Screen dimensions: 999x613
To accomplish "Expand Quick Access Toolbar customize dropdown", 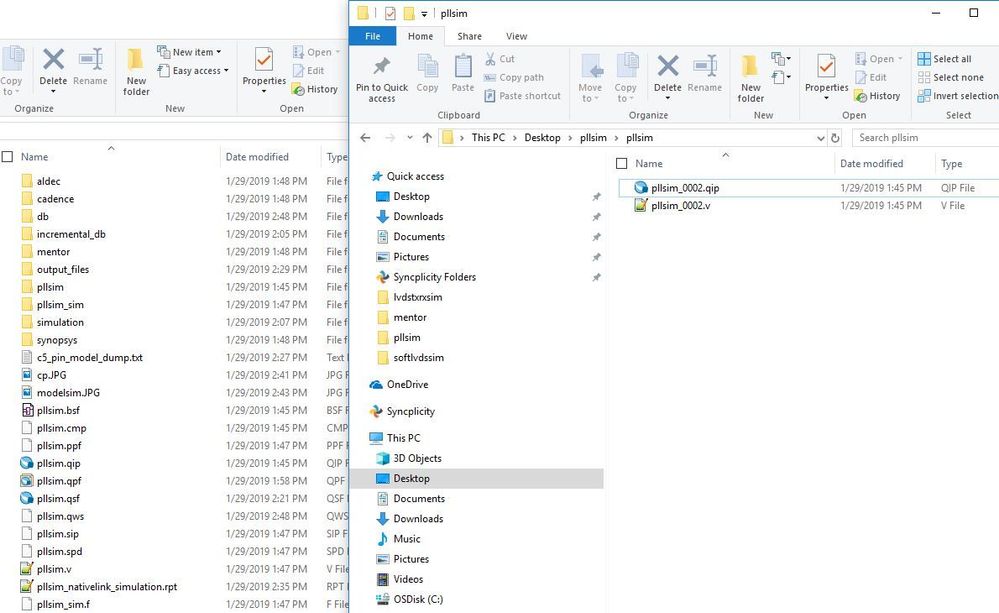I will point(424,14).
